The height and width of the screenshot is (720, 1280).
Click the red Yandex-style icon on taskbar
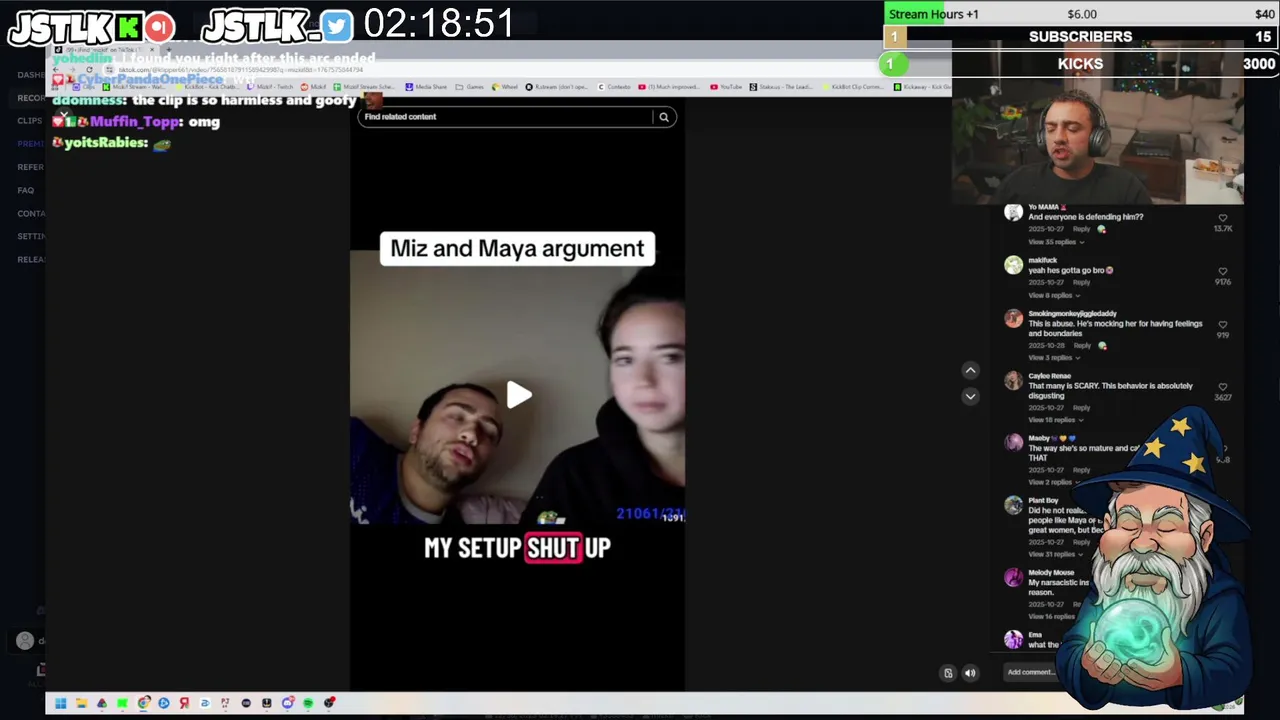184,703
